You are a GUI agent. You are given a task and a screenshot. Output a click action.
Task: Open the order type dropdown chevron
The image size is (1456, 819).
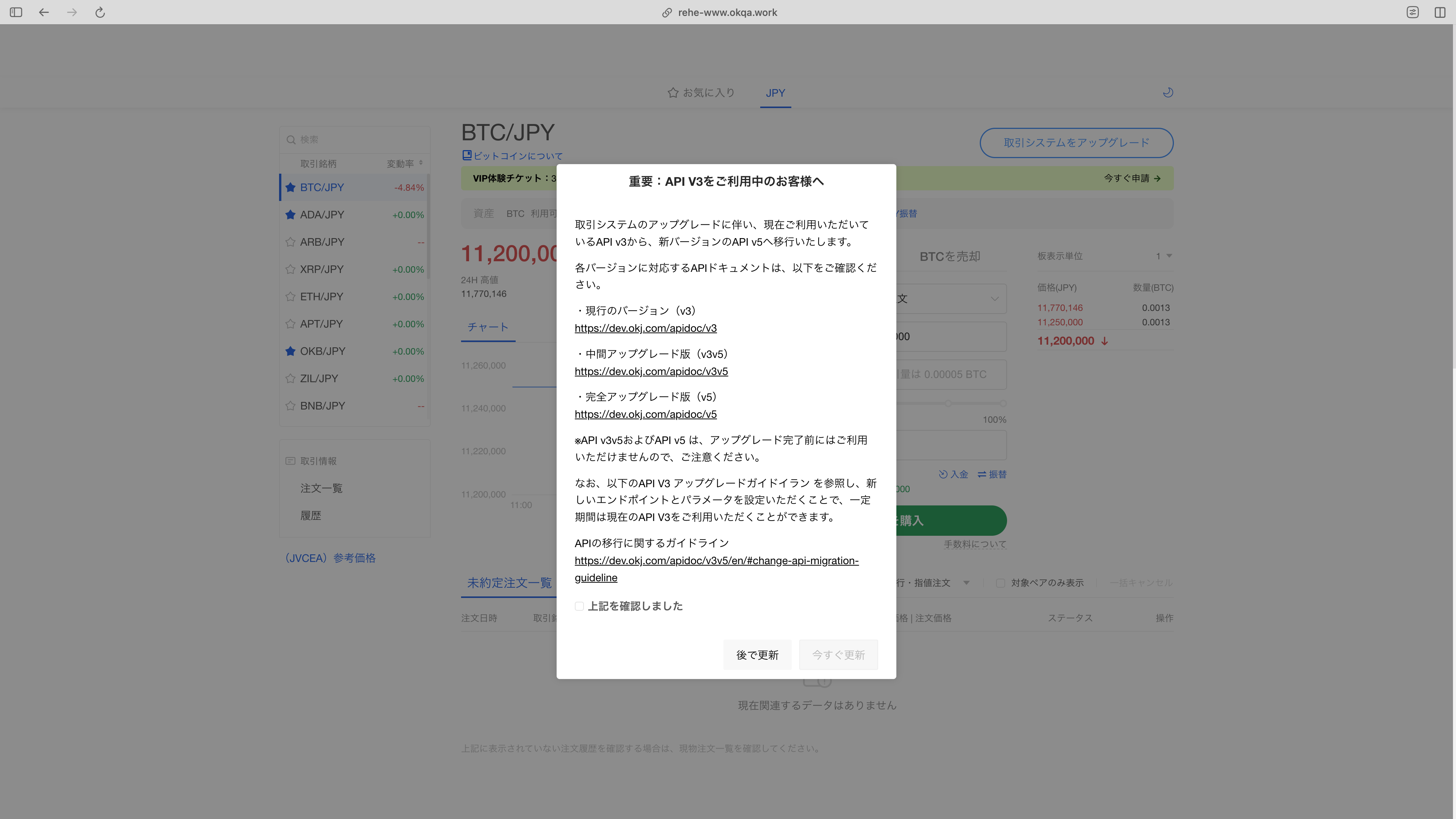point(994,298)
